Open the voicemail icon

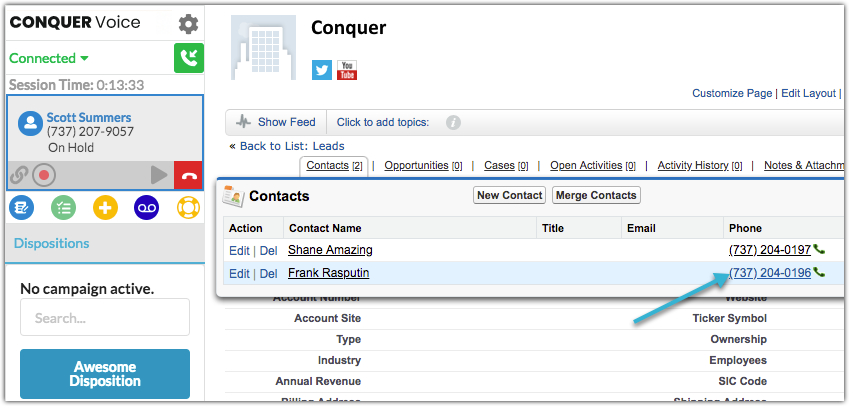click(146, 208)
